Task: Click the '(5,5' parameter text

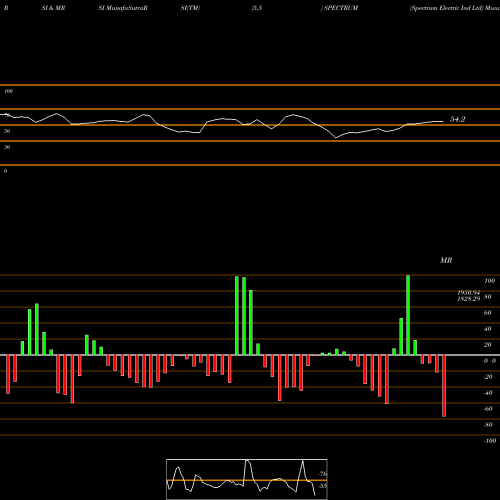Action: pos(257,8)
